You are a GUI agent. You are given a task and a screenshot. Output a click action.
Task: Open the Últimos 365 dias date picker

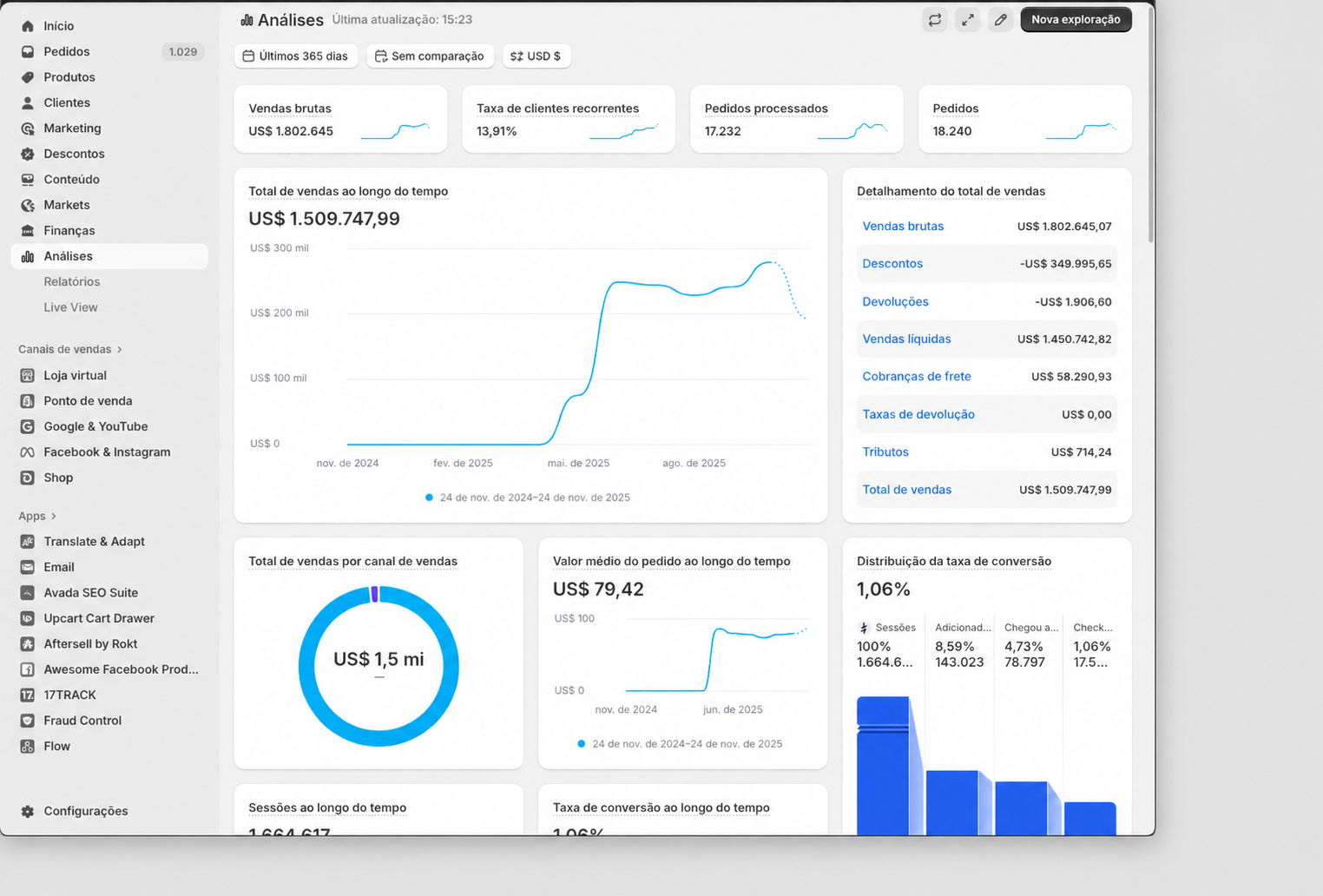click(296, 56)
